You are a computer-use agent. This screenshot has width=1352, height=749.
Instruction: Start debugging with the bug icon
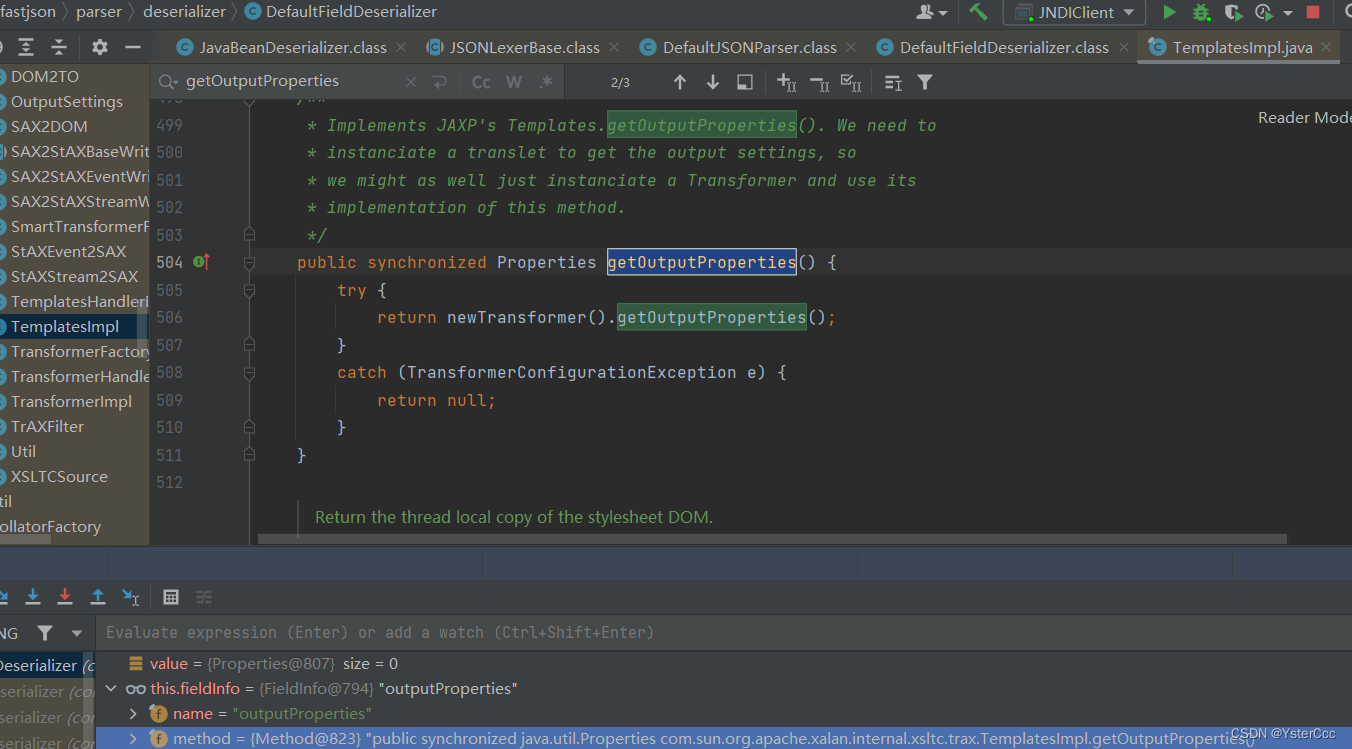[x=1201, y=13]
